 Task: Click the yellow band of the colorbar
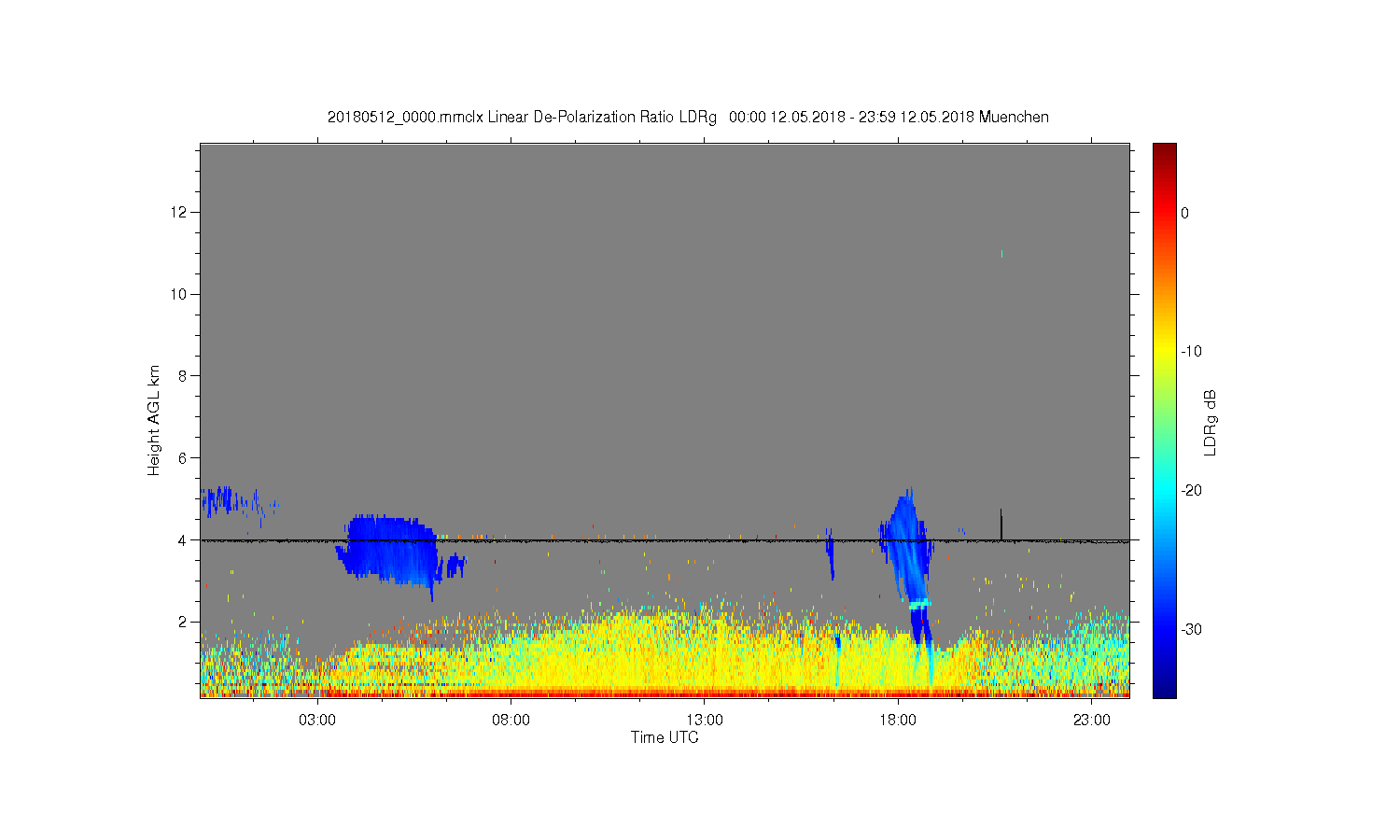click(x=1164, y=352)
